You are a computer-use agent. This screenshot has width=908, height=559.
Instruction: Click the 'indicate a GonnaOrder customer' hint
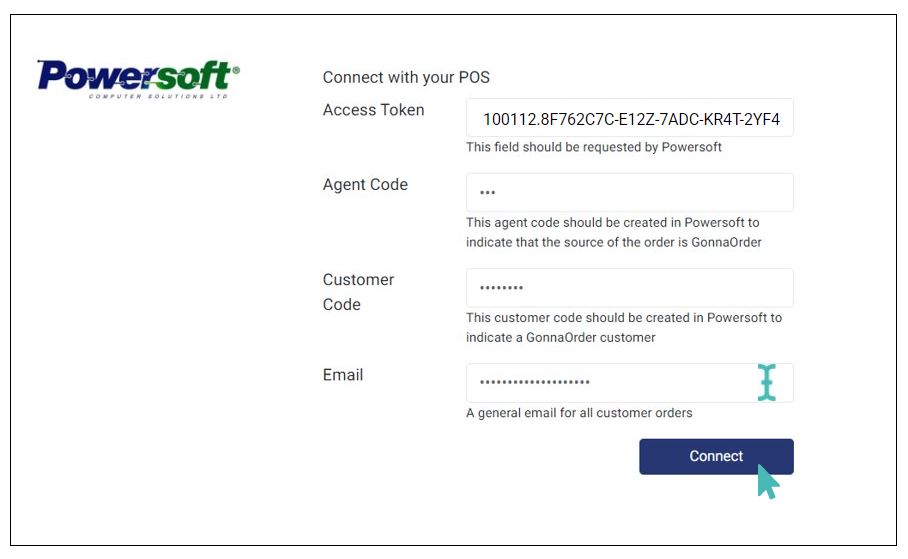coord(561,337)
